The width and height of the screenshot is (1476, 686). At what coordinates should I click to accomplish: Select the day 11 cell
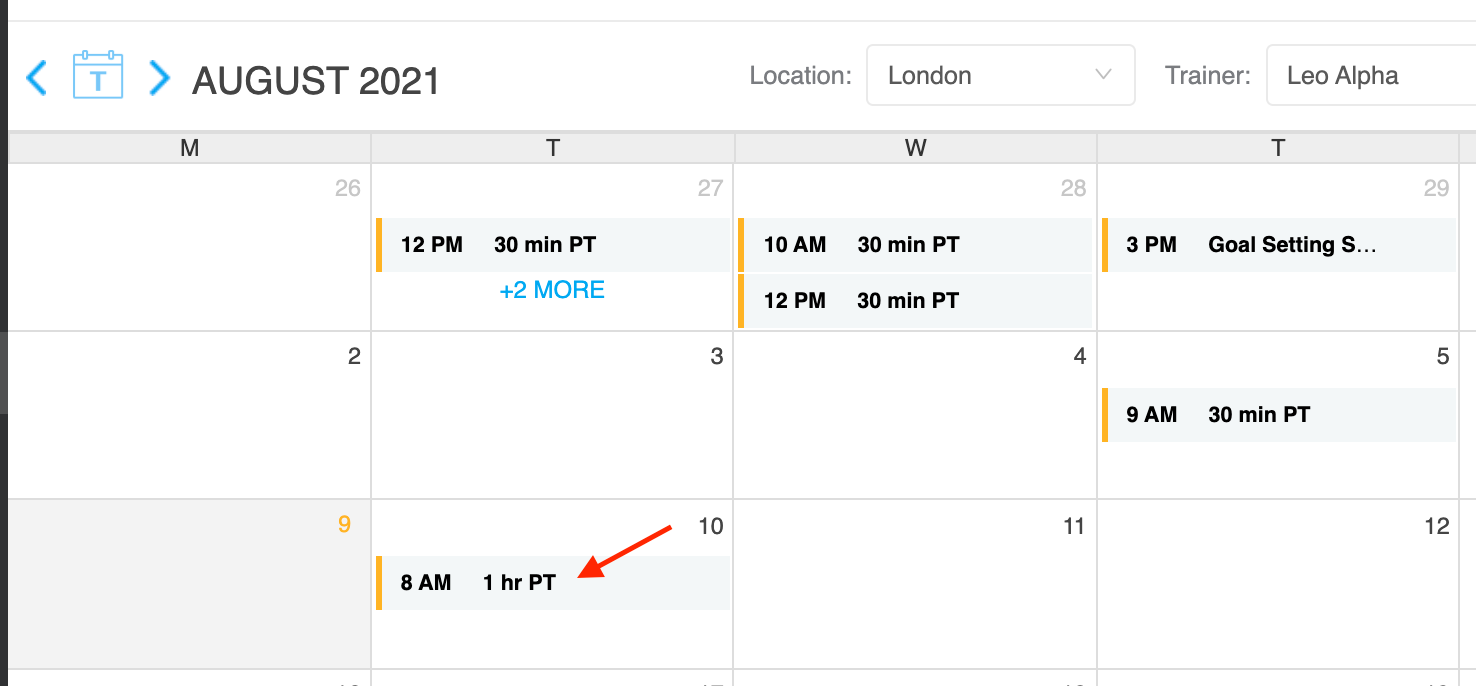click(915, 584)
